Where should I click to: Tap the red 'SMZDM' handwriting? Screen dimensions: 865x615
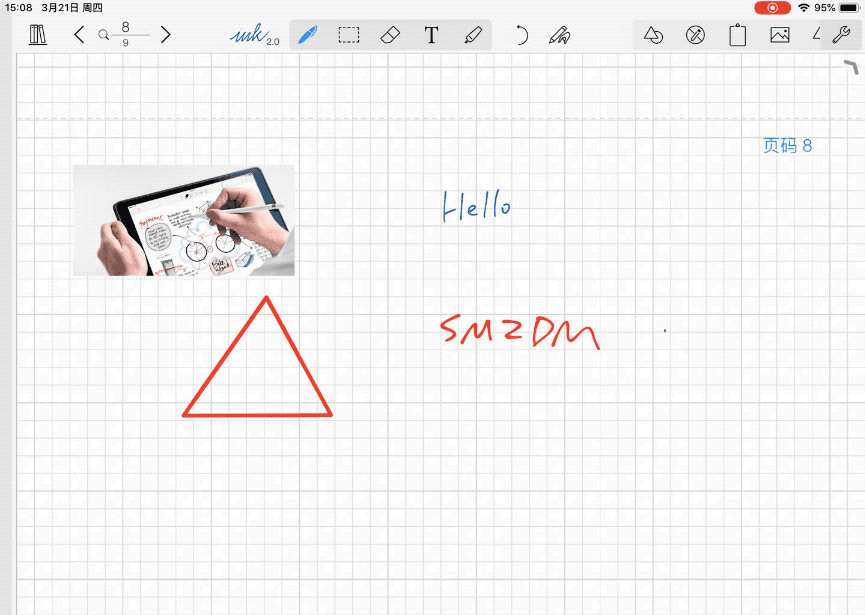520,331
